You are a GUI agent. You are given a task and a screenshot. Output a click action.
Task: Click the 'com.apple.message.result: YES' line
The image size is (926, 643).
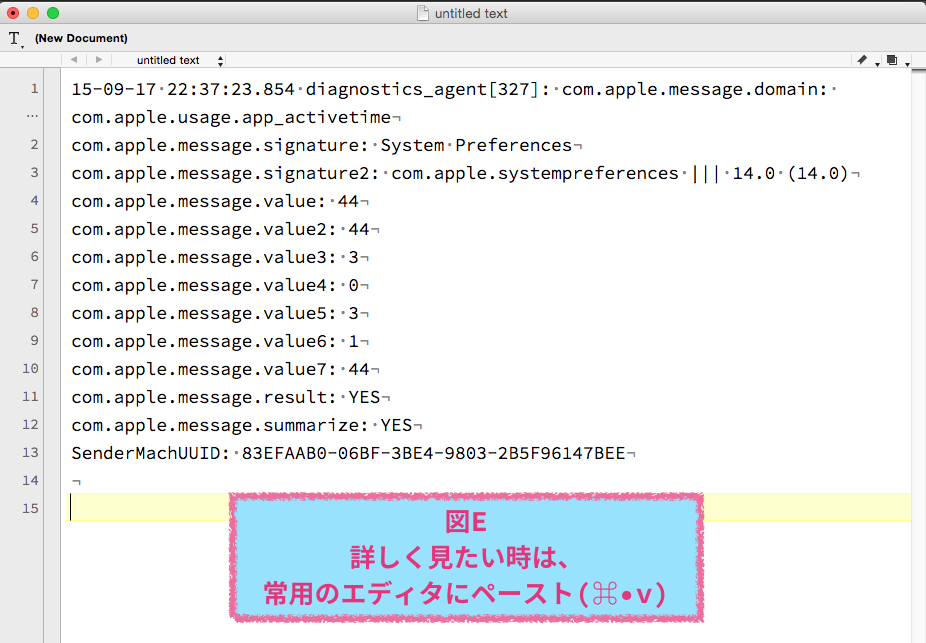[226, 397]
